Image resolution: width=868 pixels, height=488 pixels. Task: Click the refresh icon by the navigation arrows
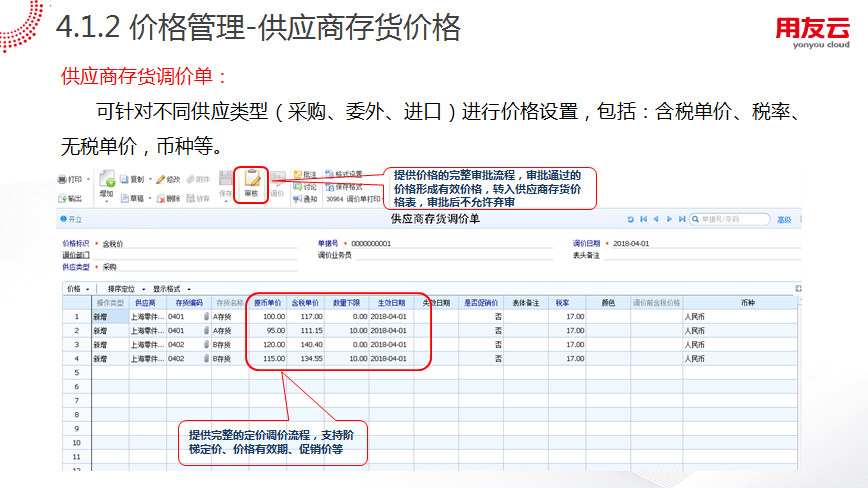[x=631, y=219]
